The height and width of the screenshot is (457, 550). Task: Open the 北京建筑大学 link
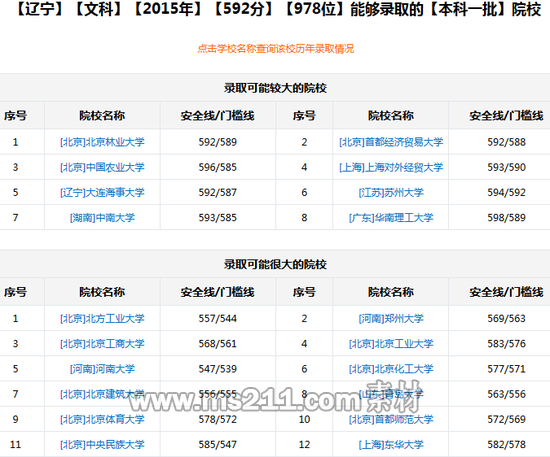[102, 394]
